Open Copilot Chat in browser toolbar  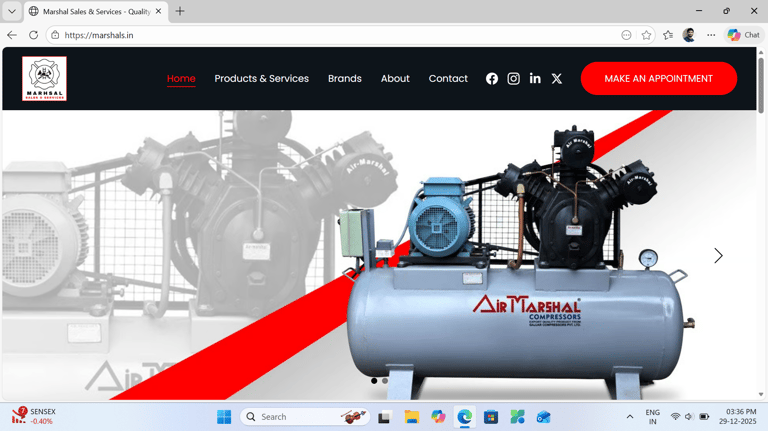[x=744, y=35]
